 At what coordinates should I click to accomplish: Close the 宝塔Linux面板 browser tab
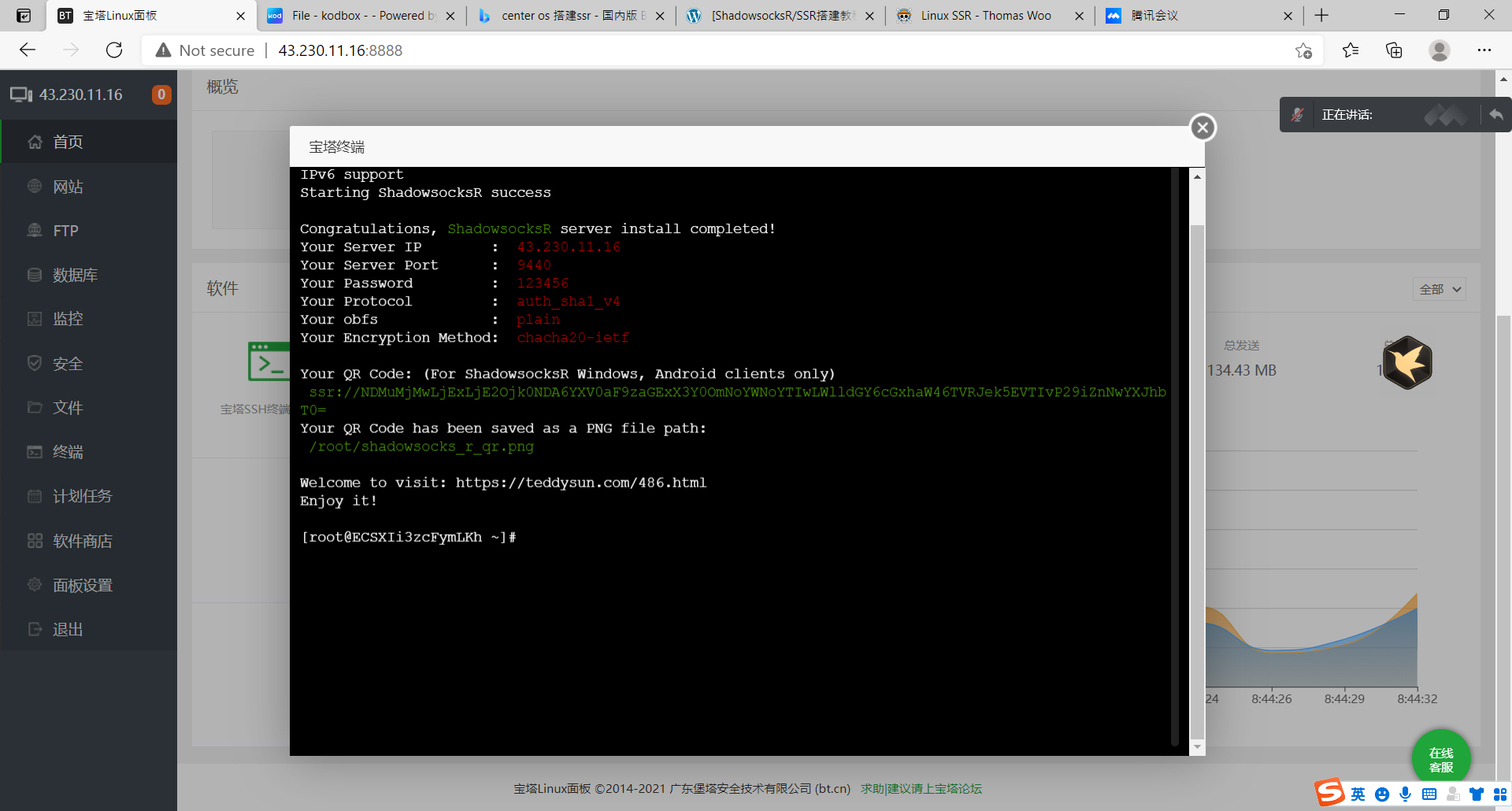tap(240, 16)
